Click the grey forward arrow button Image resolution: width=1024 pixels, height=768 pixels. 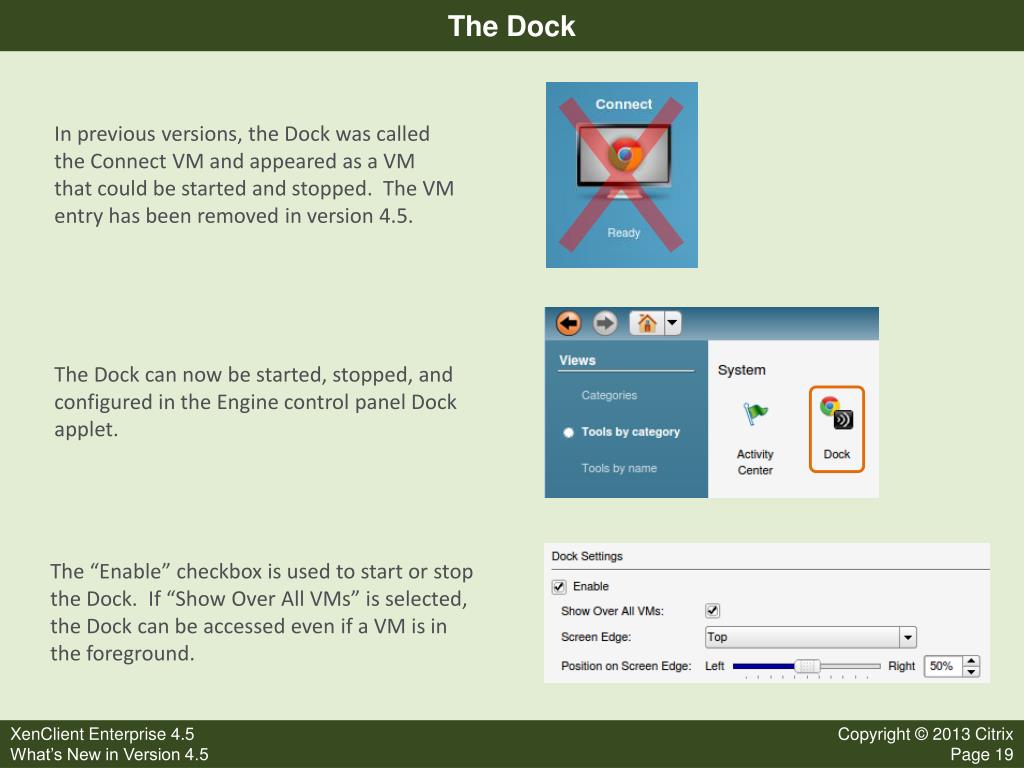point(605,323)
